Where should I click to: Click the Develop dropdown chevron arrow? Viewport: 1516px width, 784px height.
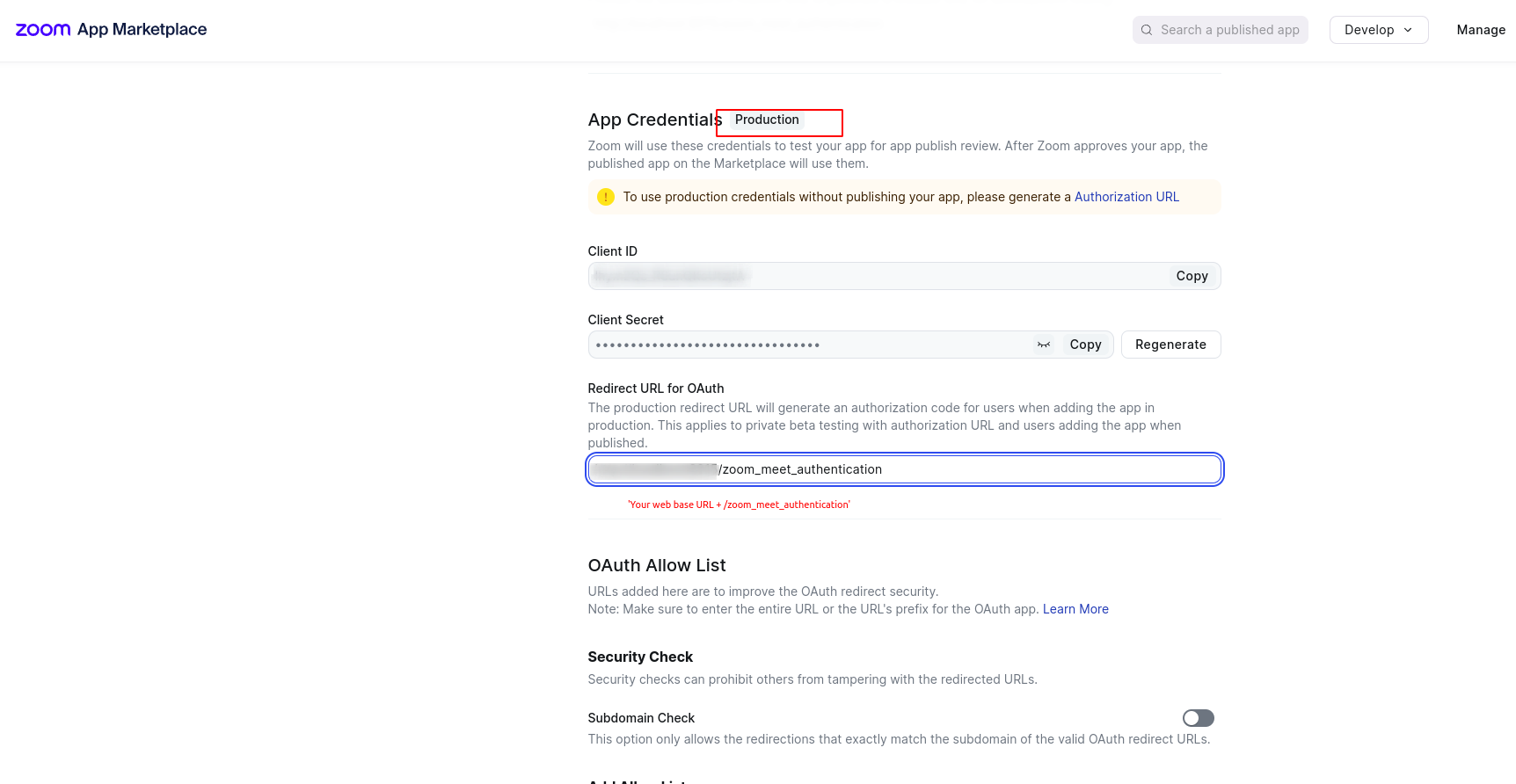tap(1408, 30)
